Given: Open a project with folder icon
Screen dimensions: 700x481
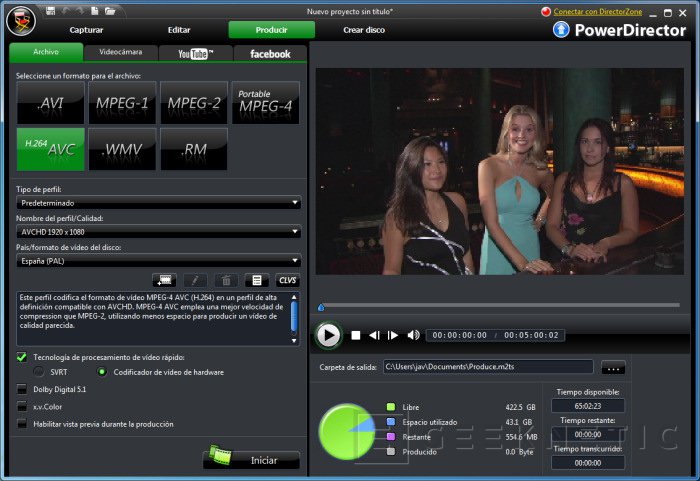Looking at the screenshot, I should coord(110,11).
